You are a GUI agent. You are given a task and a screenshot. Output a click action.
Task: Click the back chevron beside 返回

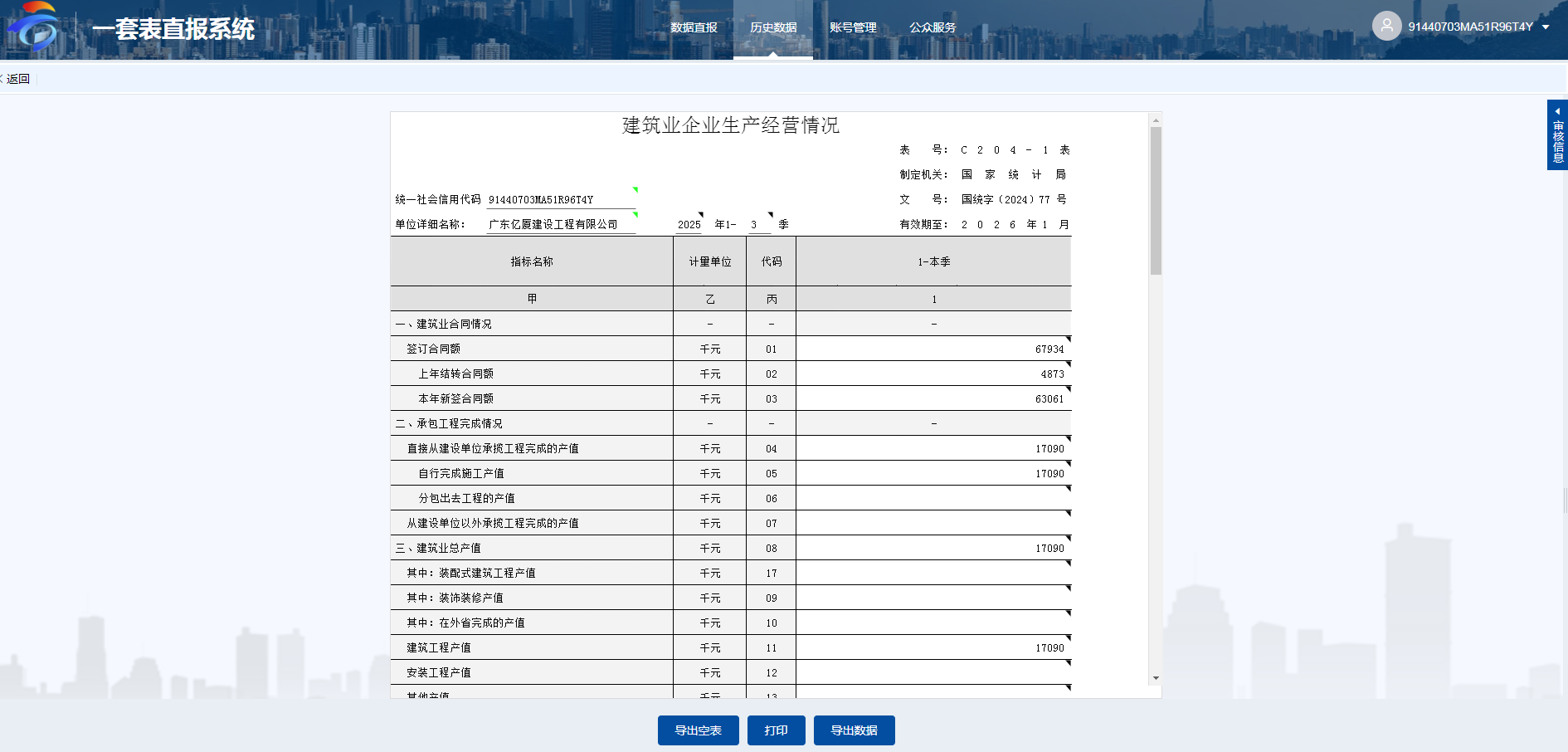coord(2,79)
